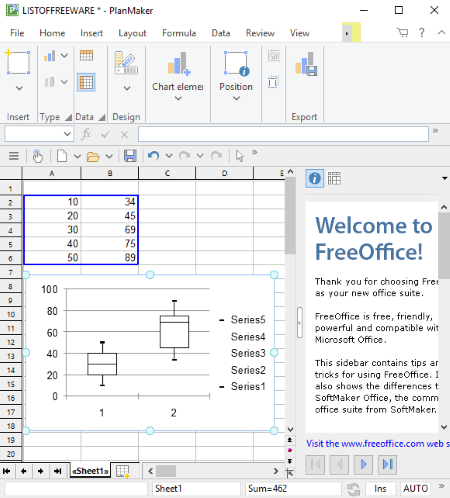Click the new document icon
Image resolution: width=450 pixels, height=498 pixels.
(x=62, y=156)
